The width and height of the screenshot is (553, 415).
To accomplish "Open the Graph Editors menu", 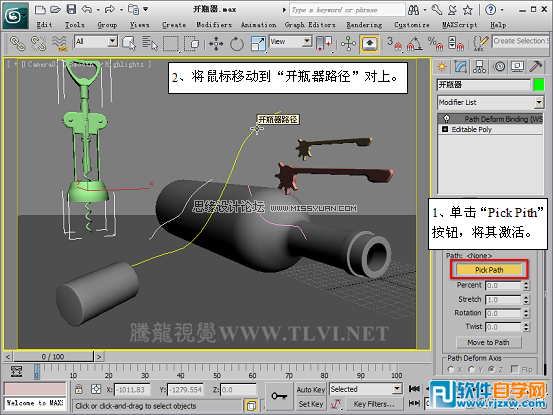I will [x=310, y=25].
